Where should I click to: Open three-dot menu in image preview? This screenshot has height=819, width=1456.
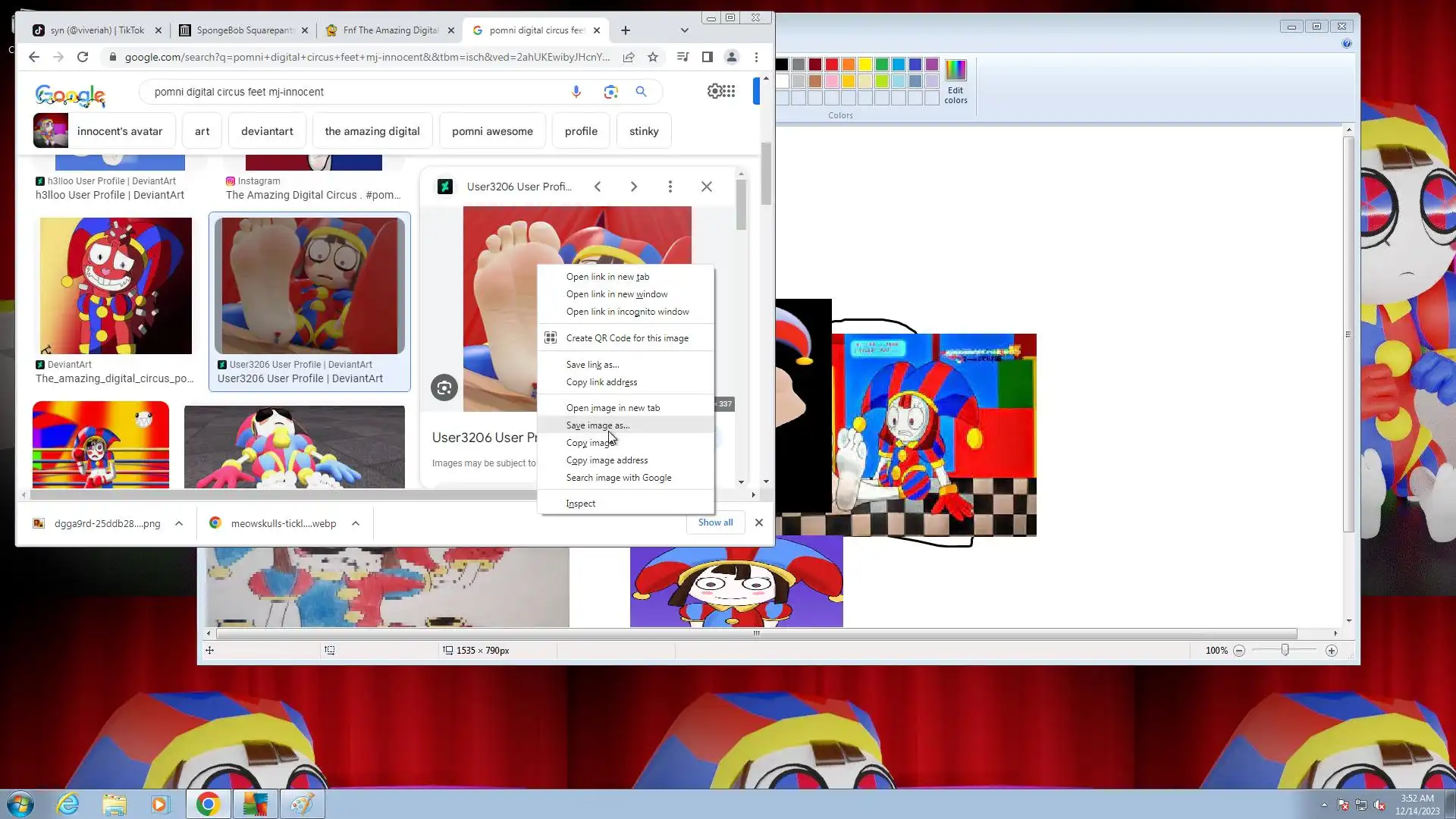tap(670, 187)
